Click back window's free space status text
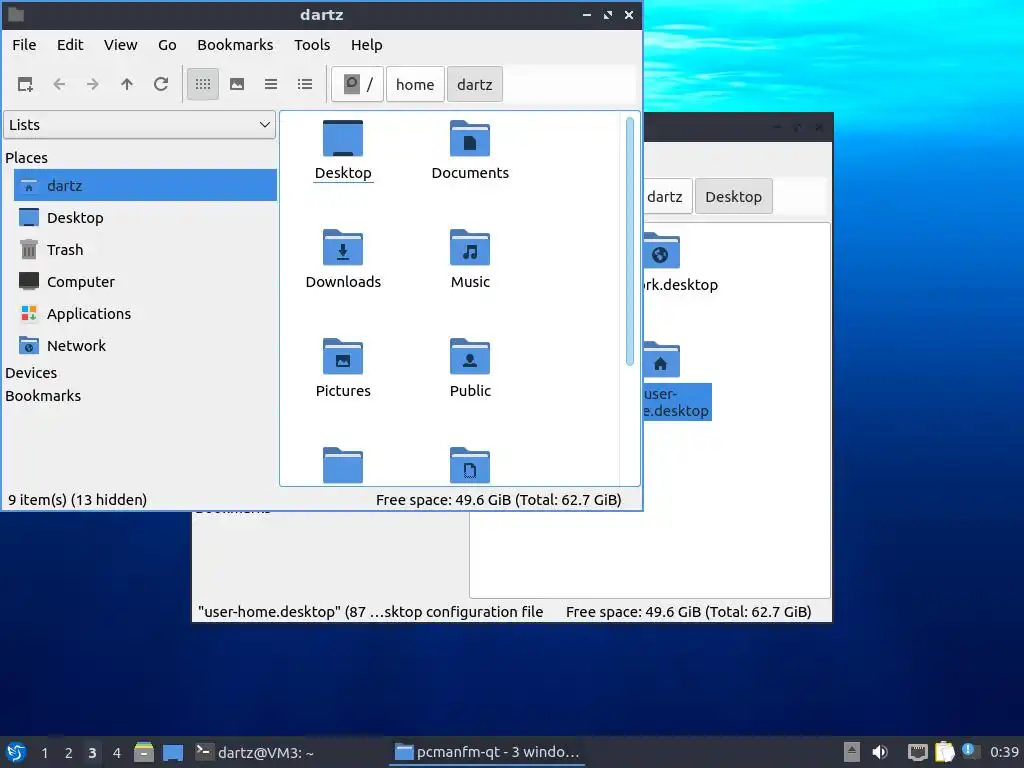Viewport: 1024px width, 768px height. [688, 612]
